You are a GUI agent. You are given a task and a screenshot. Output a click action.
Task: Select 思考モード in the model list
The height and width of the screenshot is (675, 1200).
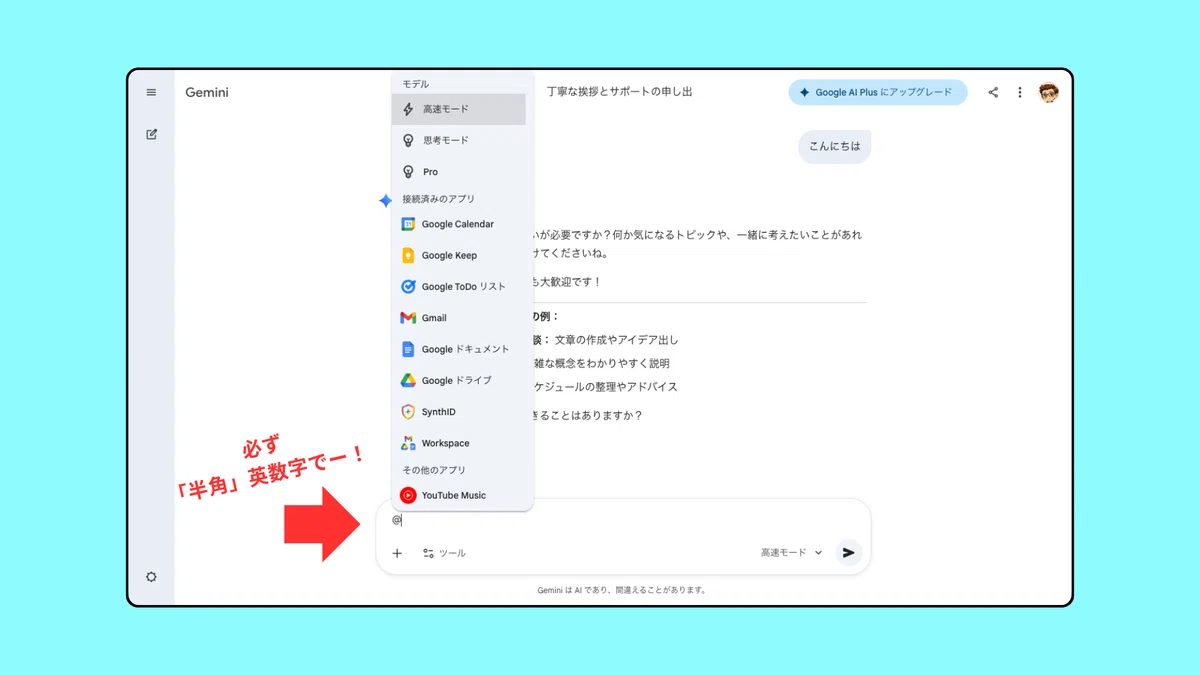coord(459,140)
